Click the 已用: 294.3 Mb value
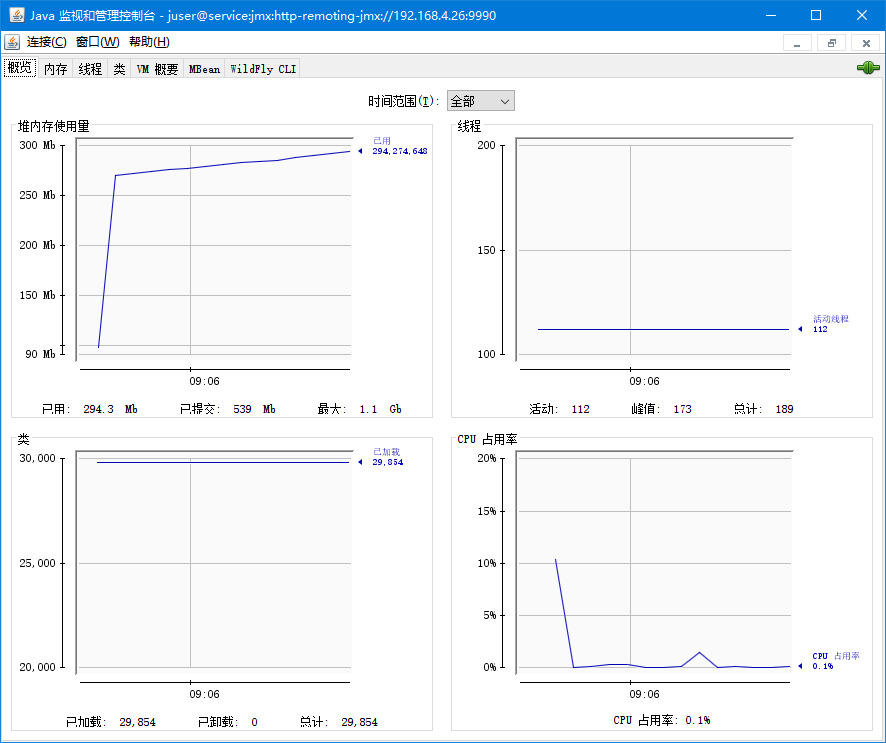This screenshot has height=743, width=886. pos(89,409)
